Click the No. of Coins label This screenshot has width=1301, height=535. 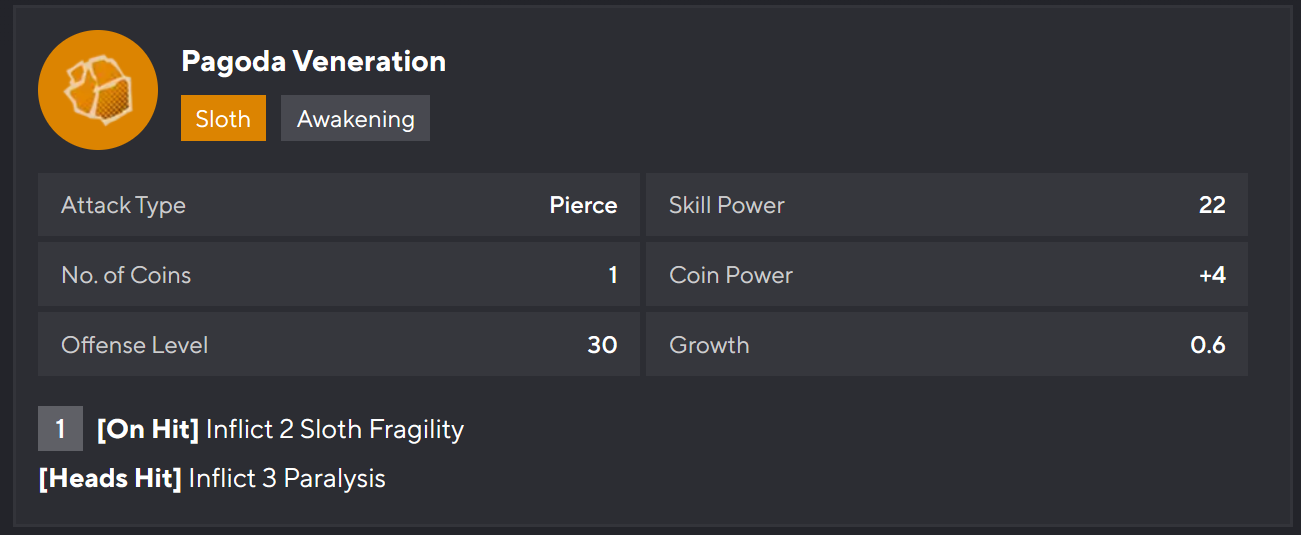click(x=126, y=275)
